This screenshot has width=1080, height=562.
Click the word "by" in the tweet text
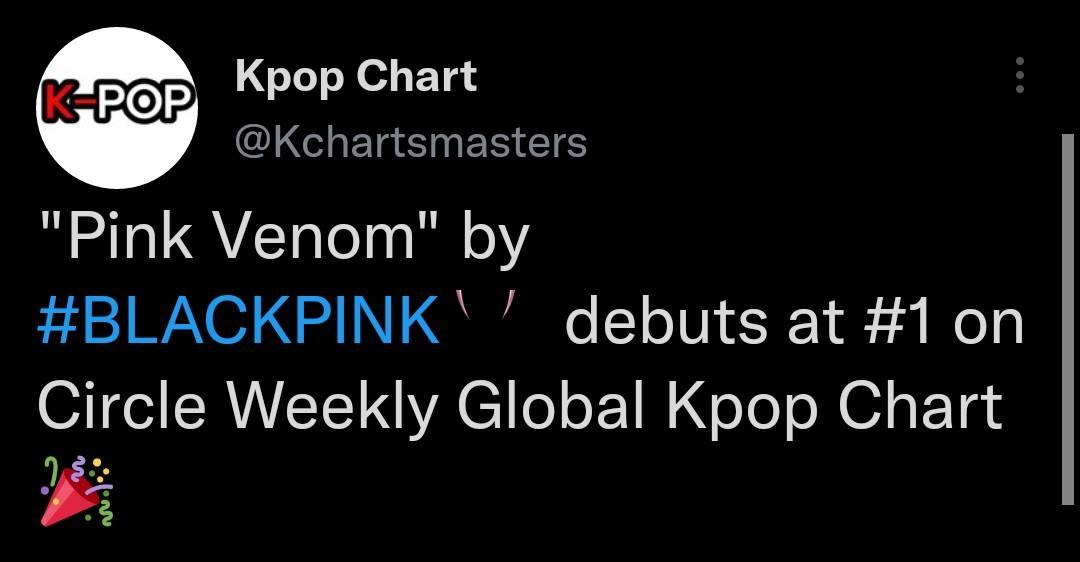(x=495, y=241)
